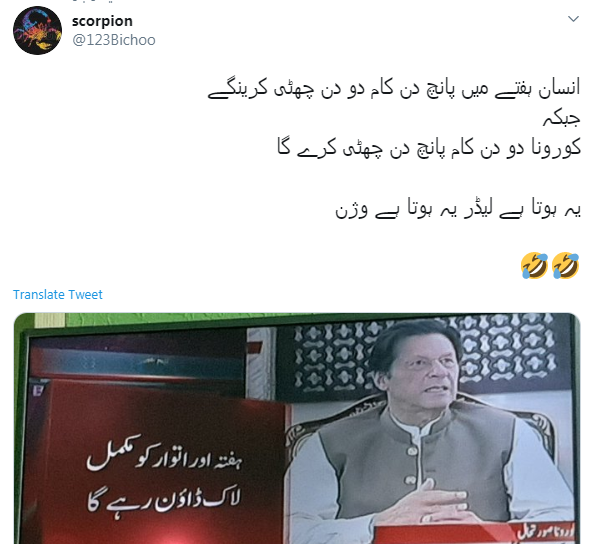
Task: Open the @123Bichoo handle link
Action: [114, 40]
